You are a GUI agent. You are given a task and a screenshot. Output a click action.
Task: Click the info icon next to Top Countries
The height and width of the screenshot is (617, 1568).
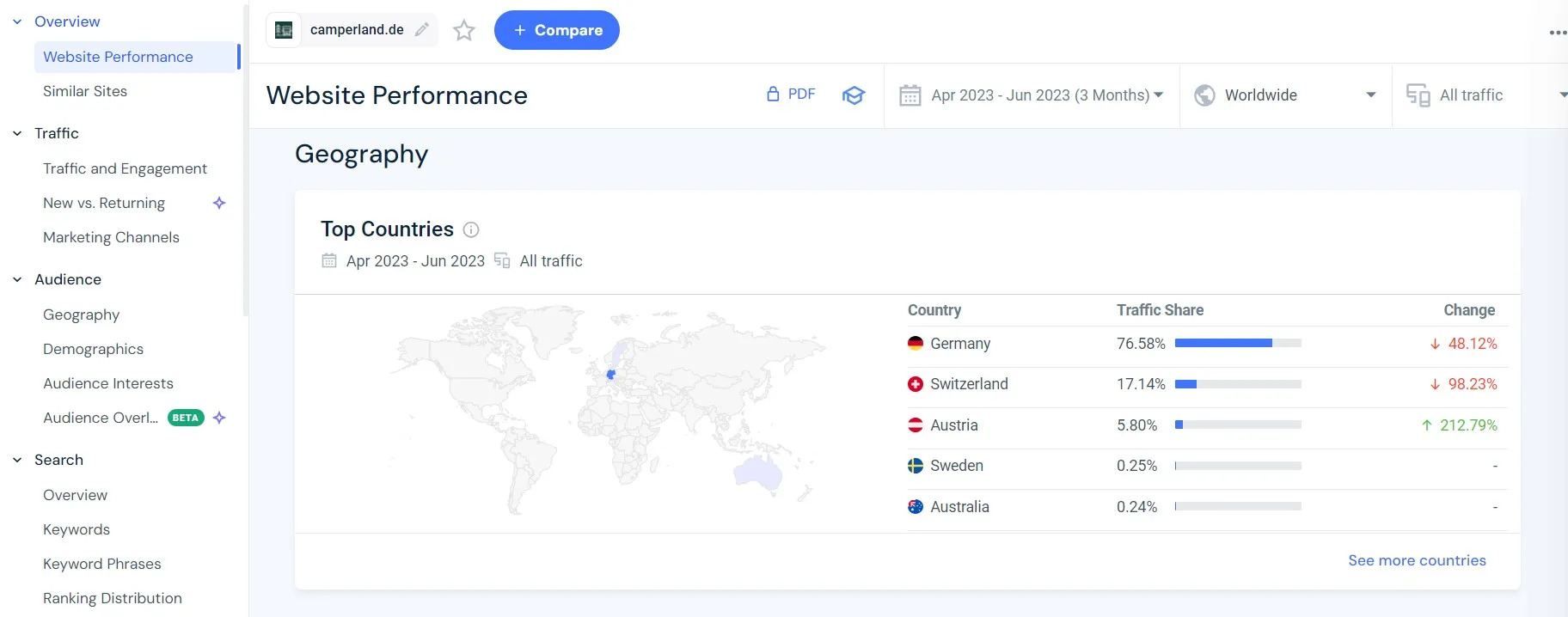pyautogui.click(x=471, y=229)
